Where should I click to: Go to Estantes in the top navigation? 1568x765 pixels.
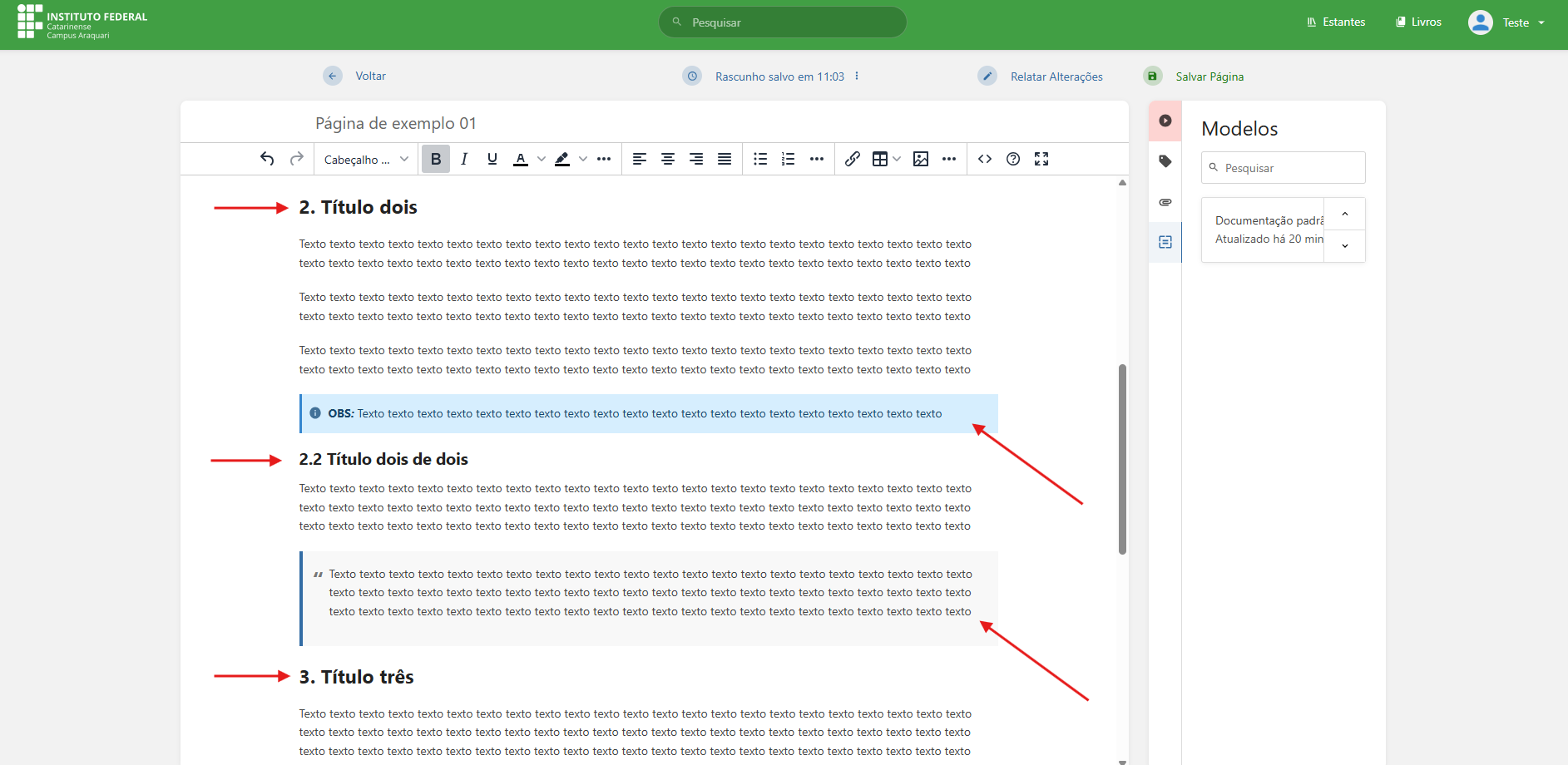pyautogui.click(x=1336, y=22)
